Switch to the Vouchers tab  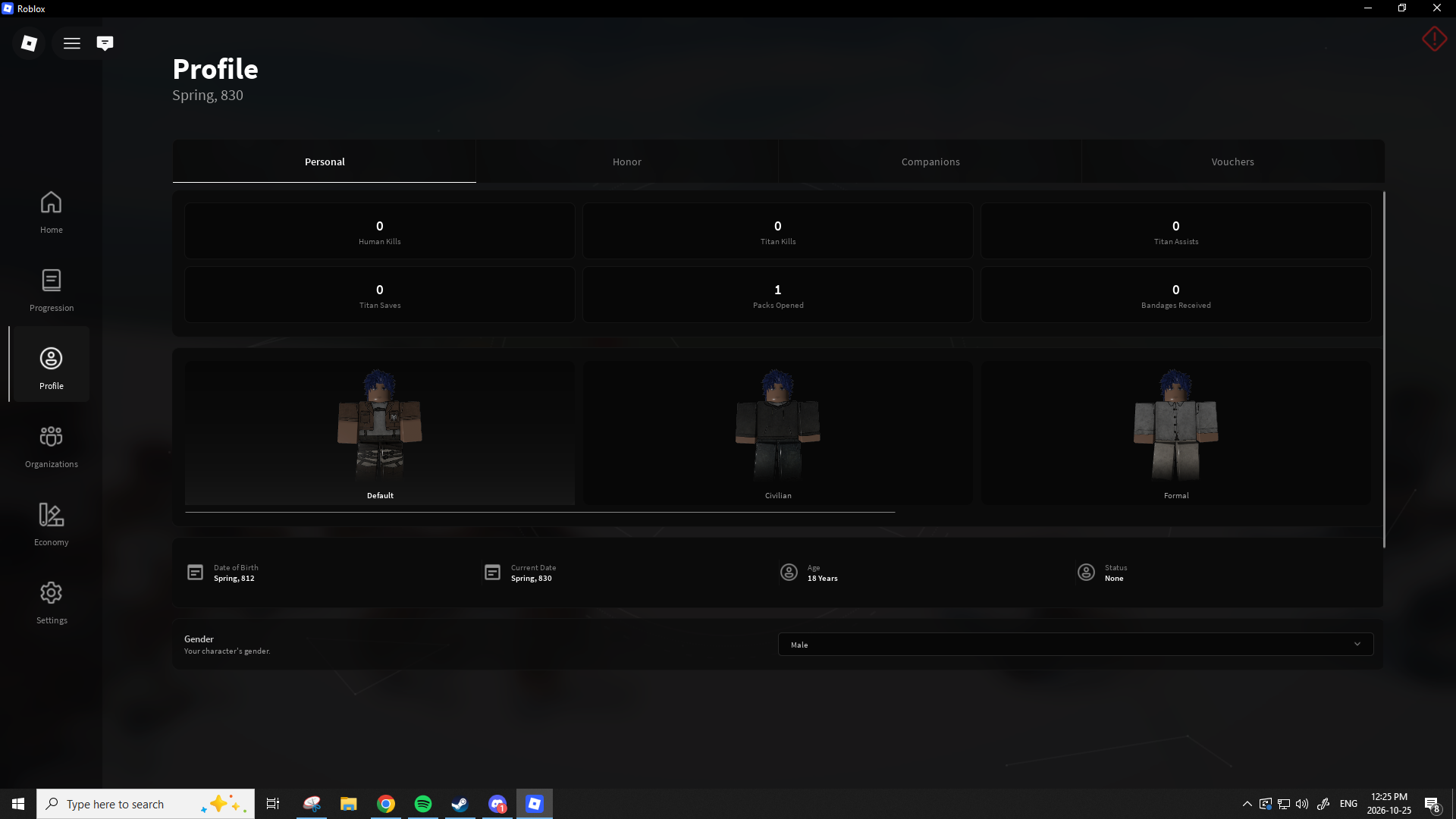coord(1233,162)
